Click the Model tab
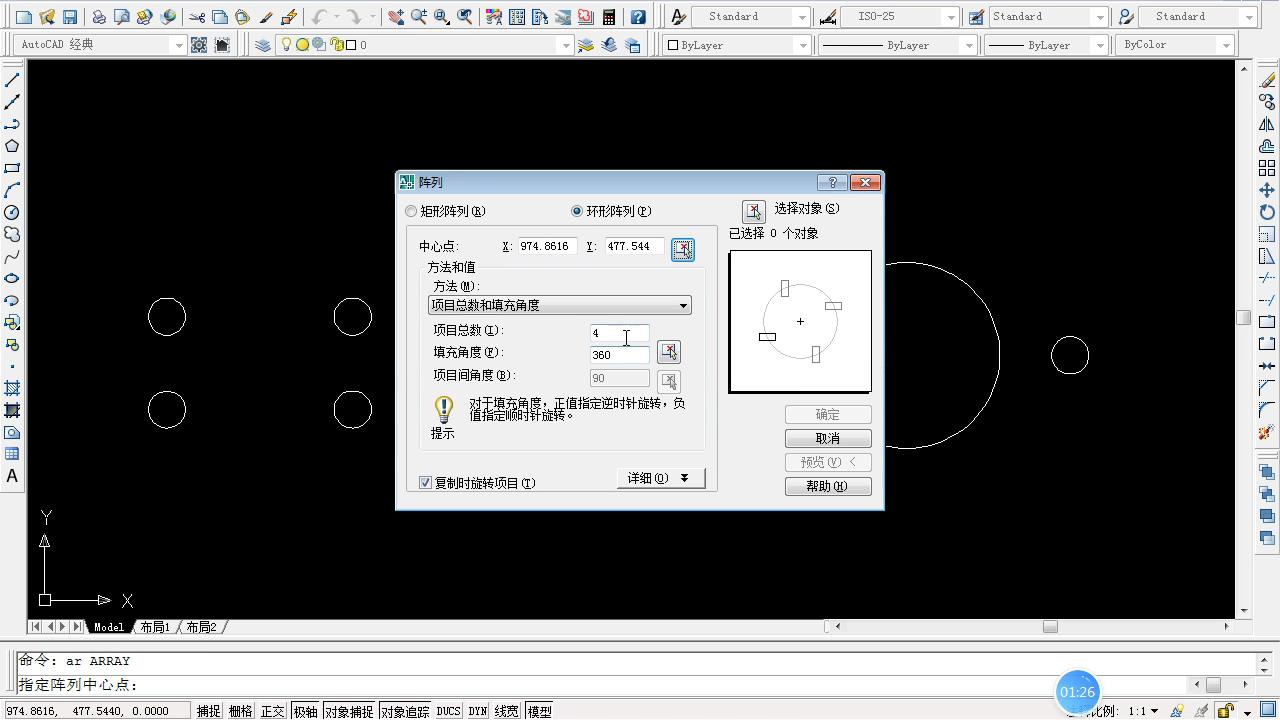 108,627
